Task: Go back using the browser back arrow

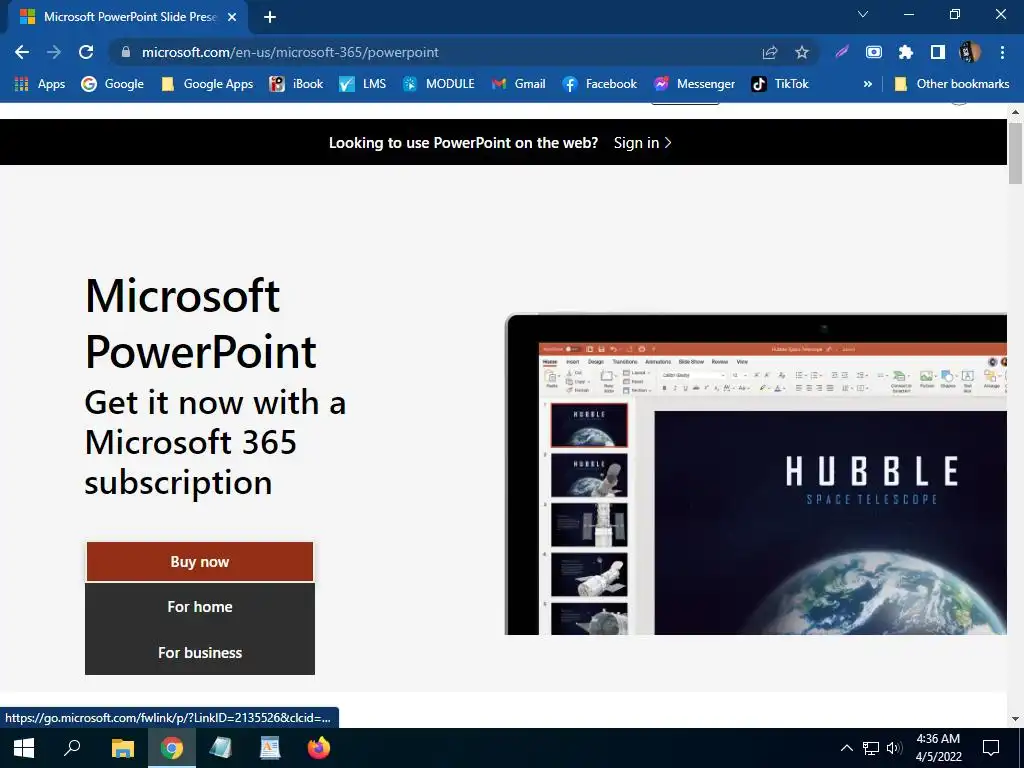Action: tap(22, 52)
